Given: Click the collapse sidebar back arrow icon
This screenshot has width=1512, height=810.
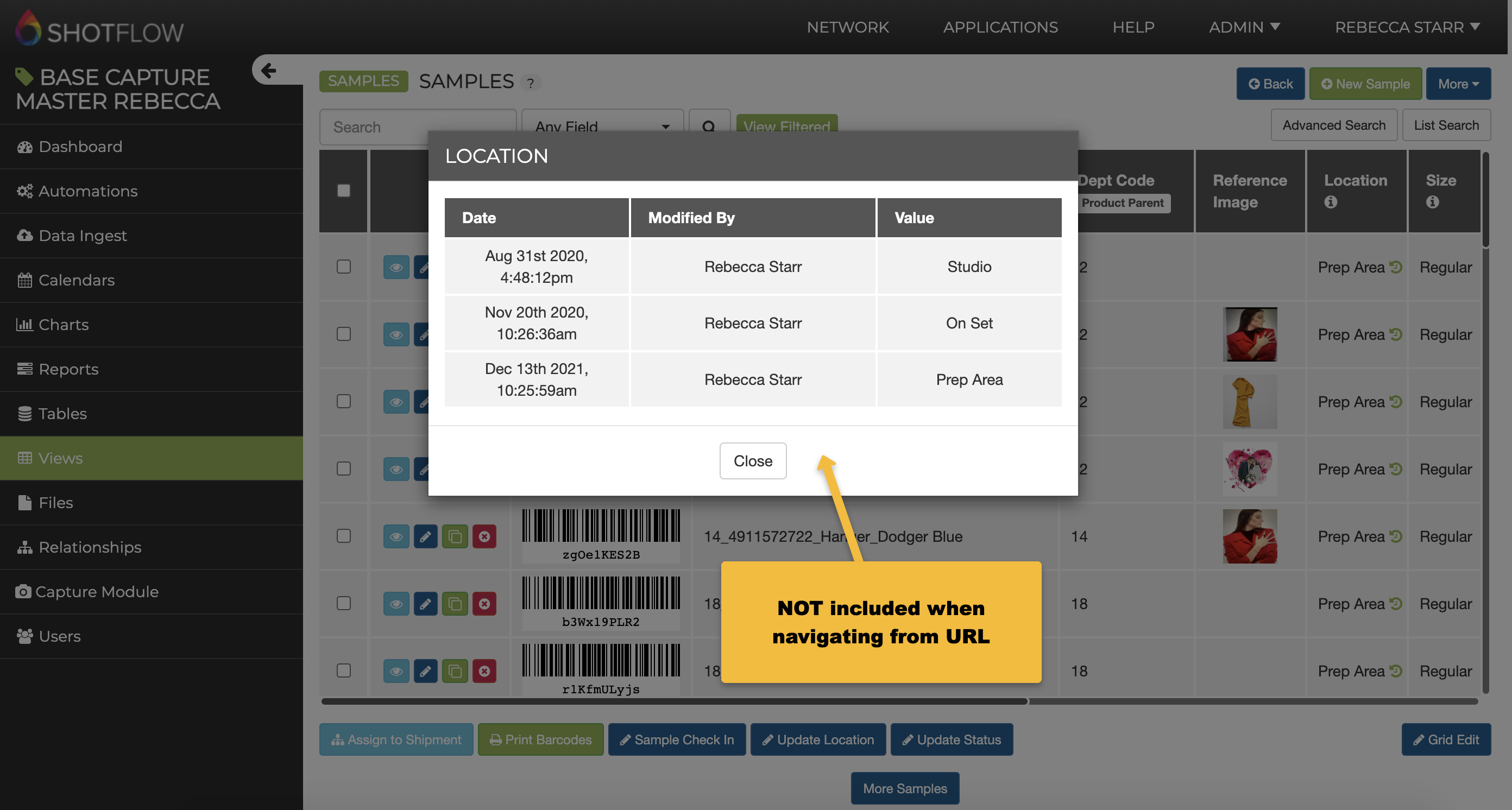Looking at the screenshot, I should (x=269, y=71).
